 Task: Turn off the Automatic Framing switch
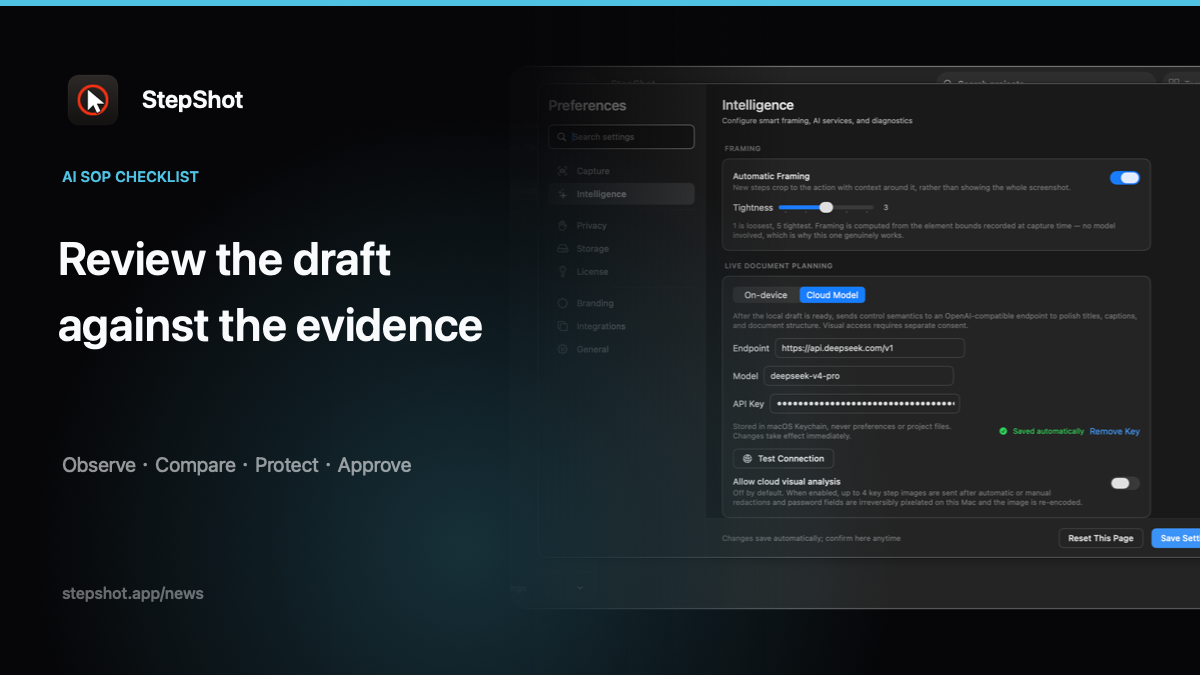[x=1124, y=178]
